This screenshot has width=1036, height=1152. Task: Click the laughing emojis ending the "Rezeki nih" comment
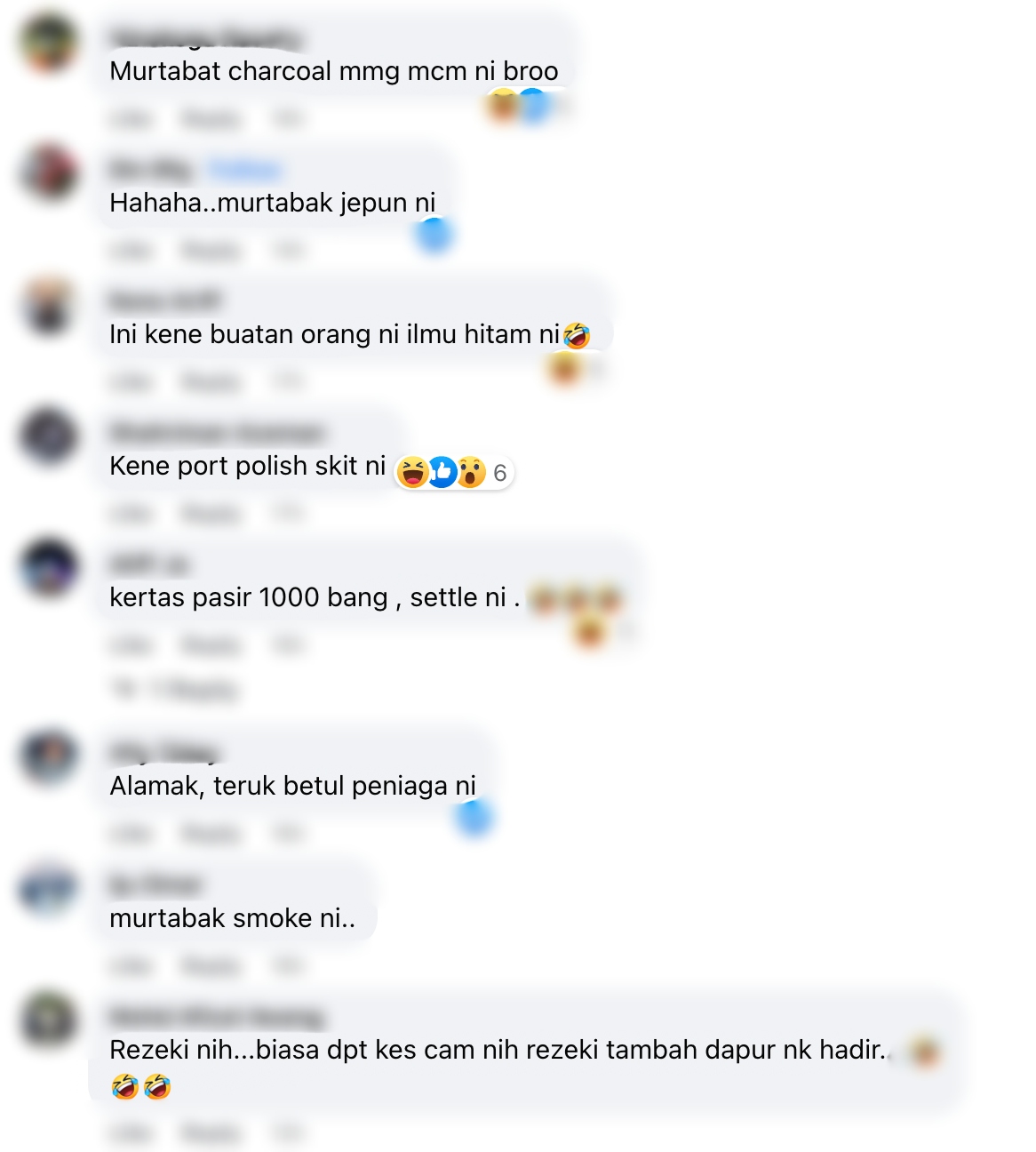141,1087
